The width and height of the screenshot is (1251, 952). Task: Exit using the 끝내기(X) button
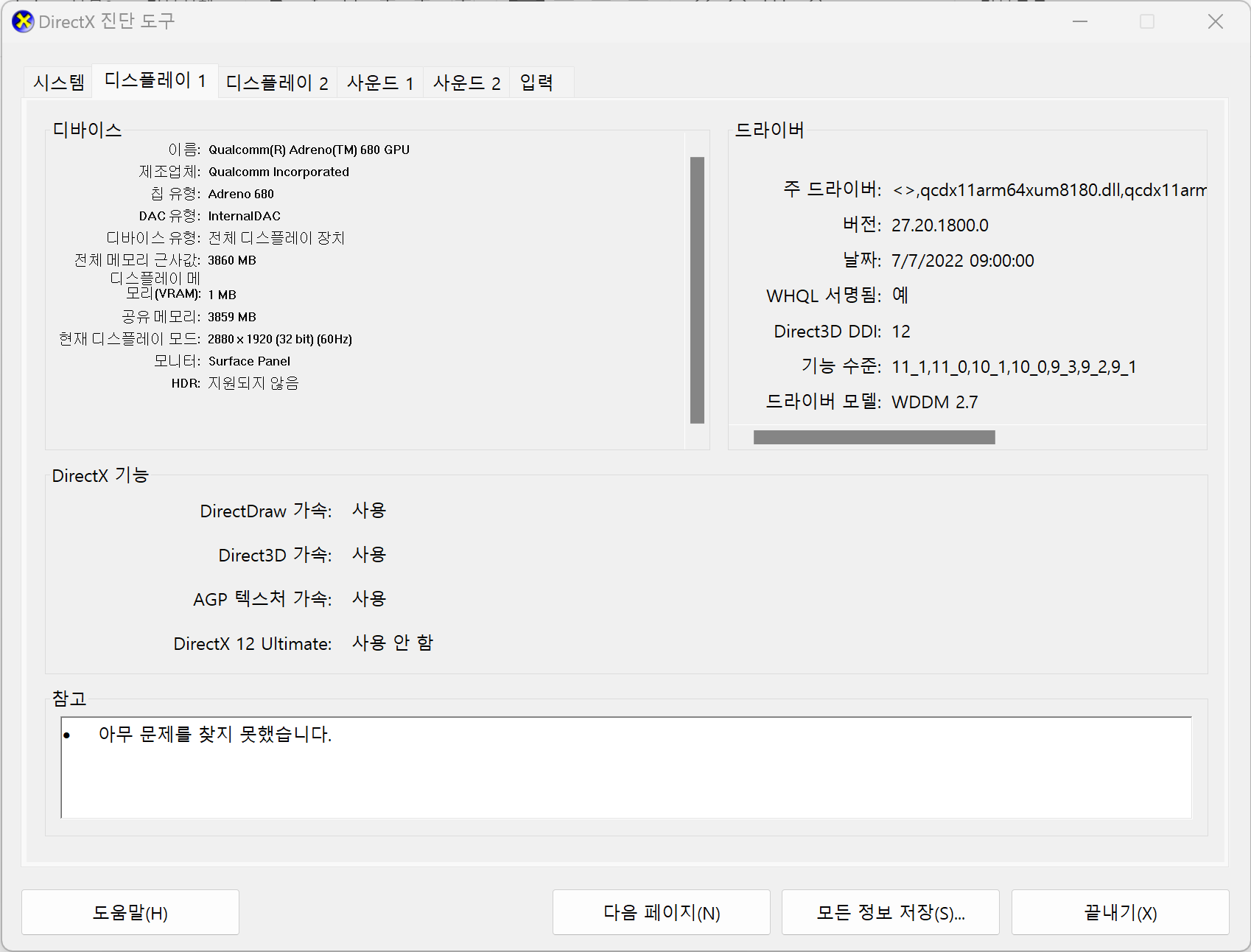click(x=1121, y=912)
